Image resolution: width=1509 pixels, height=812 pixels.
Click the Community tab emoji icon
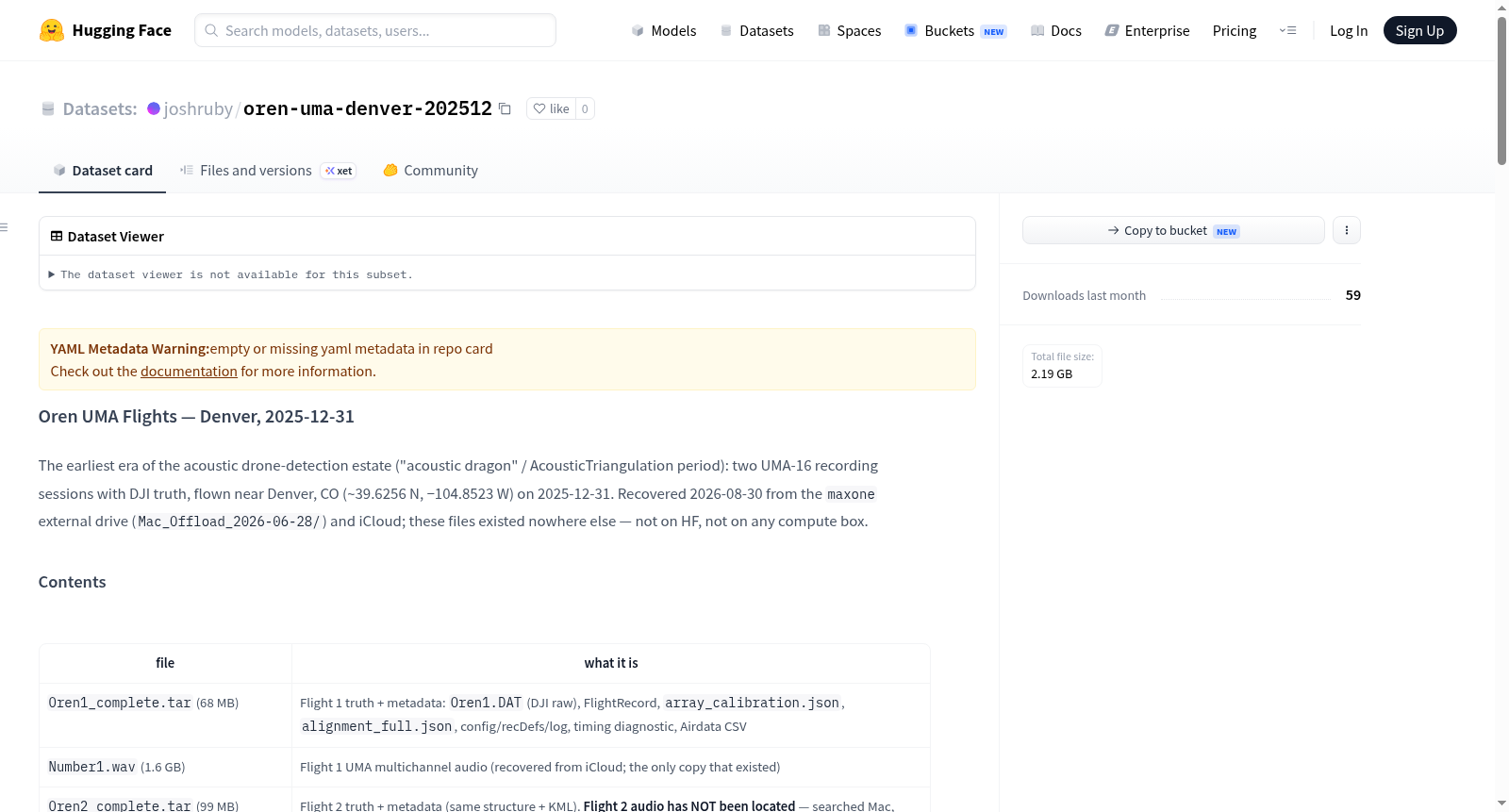(x=390, y=170)
